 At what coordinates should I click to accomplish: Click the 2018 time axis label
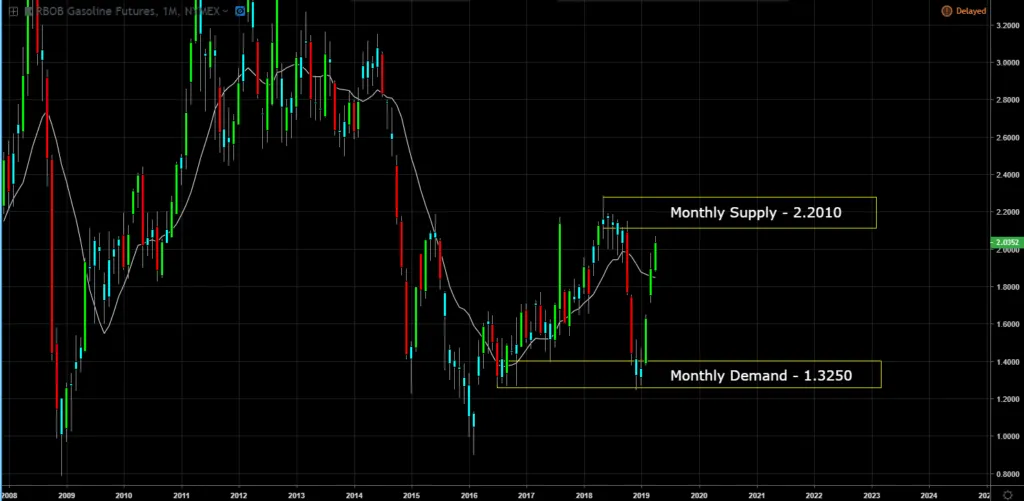(x=584, y=494)
